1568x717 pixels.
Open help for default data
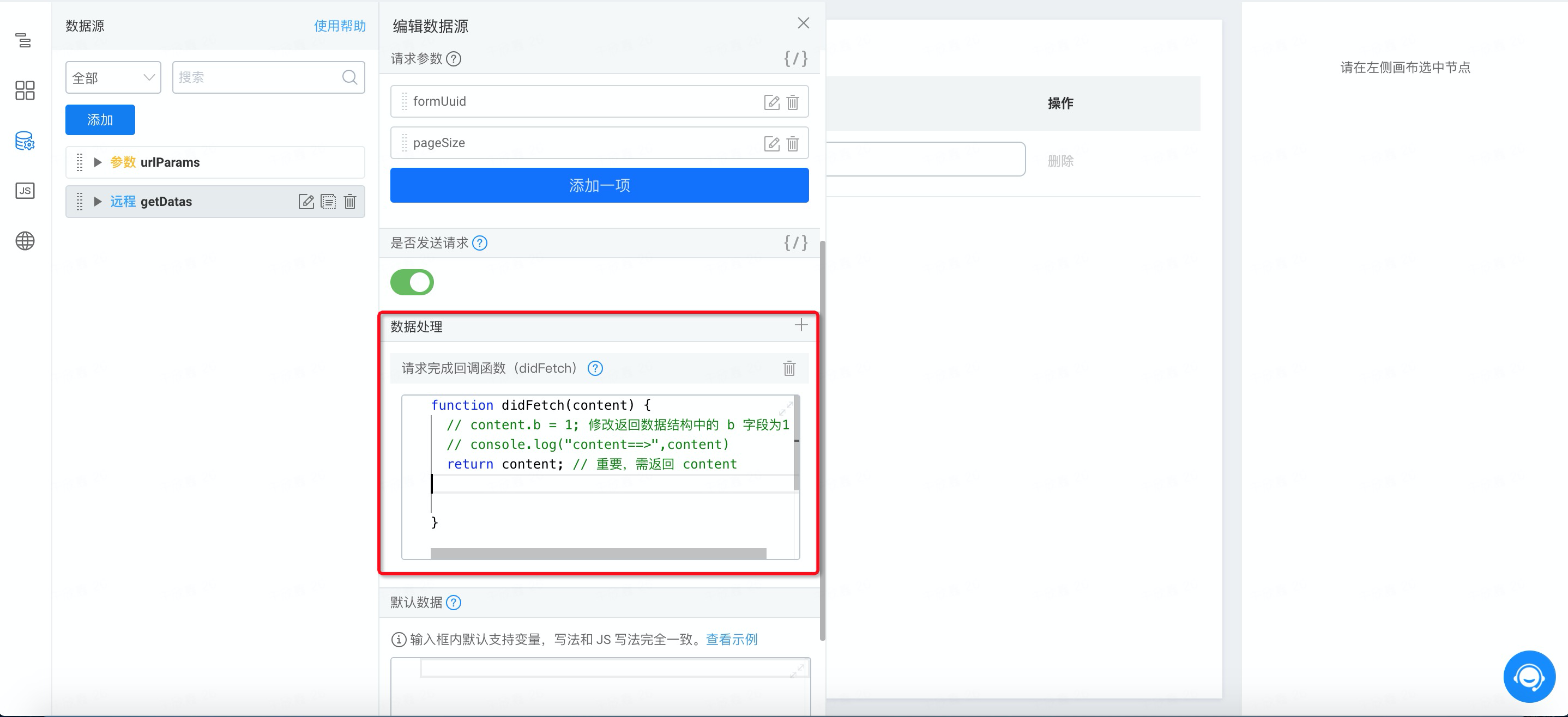click(x=454, y=603)
